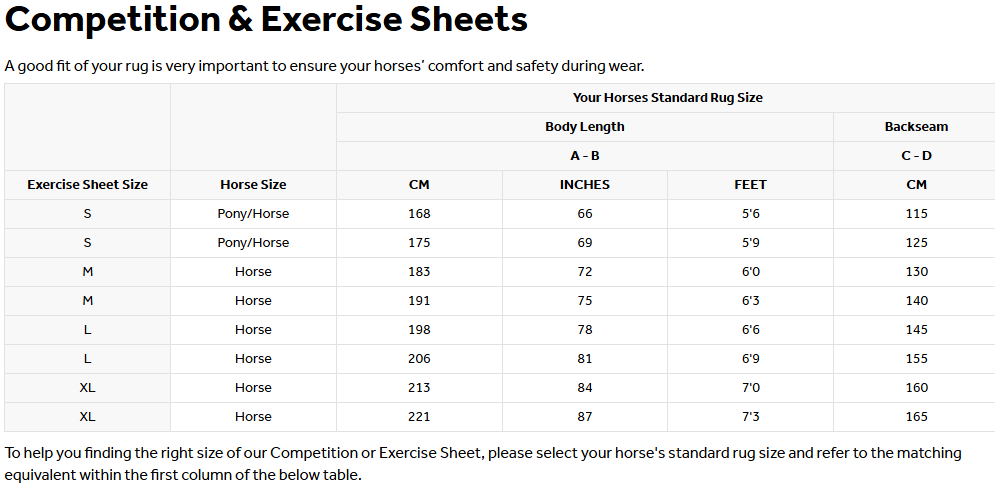Select the 5'9 feet cell

750,243
